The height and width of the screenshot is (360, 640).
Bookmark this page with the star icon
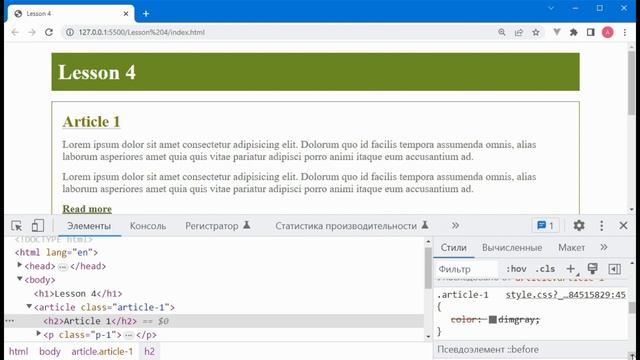click(536, 32)
